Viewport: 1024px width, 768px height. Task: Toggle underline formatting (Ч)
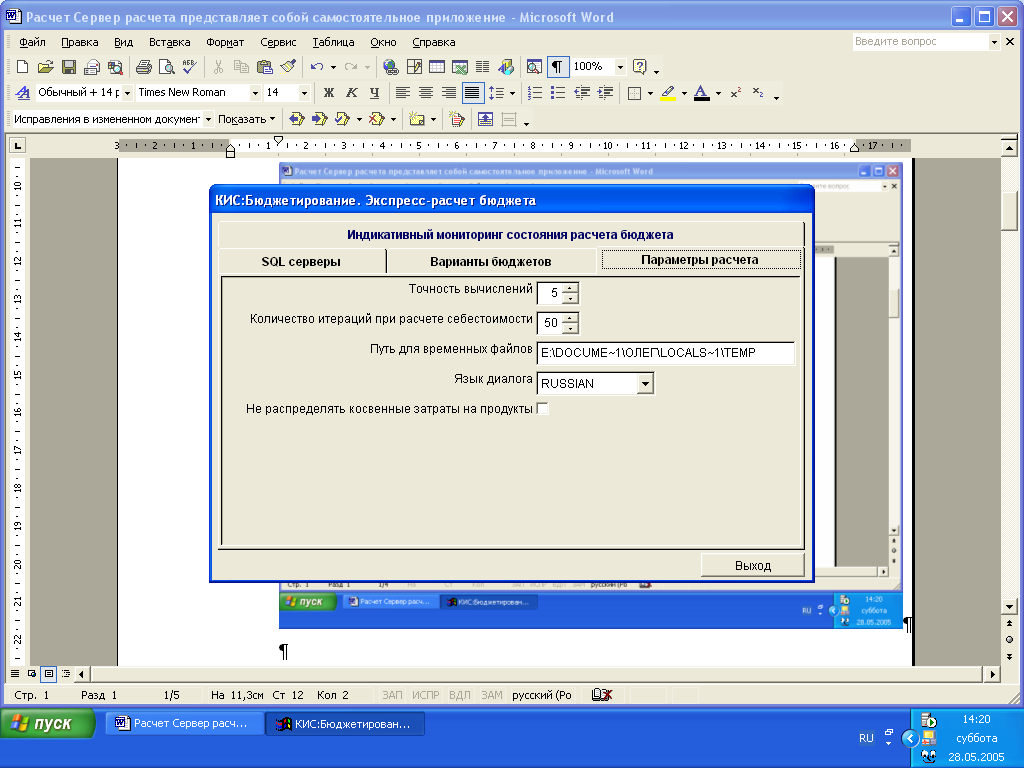(374, 93)
